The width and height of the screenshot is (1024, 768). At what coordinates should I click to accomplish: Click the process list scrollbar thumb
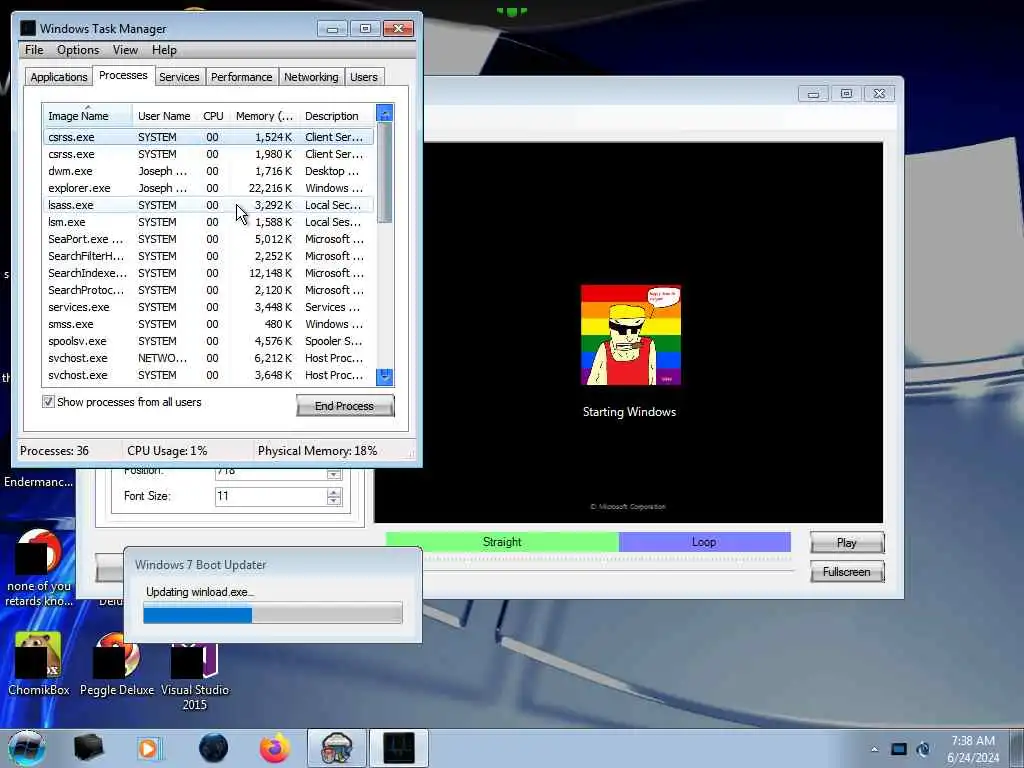(x=385, y=172)
